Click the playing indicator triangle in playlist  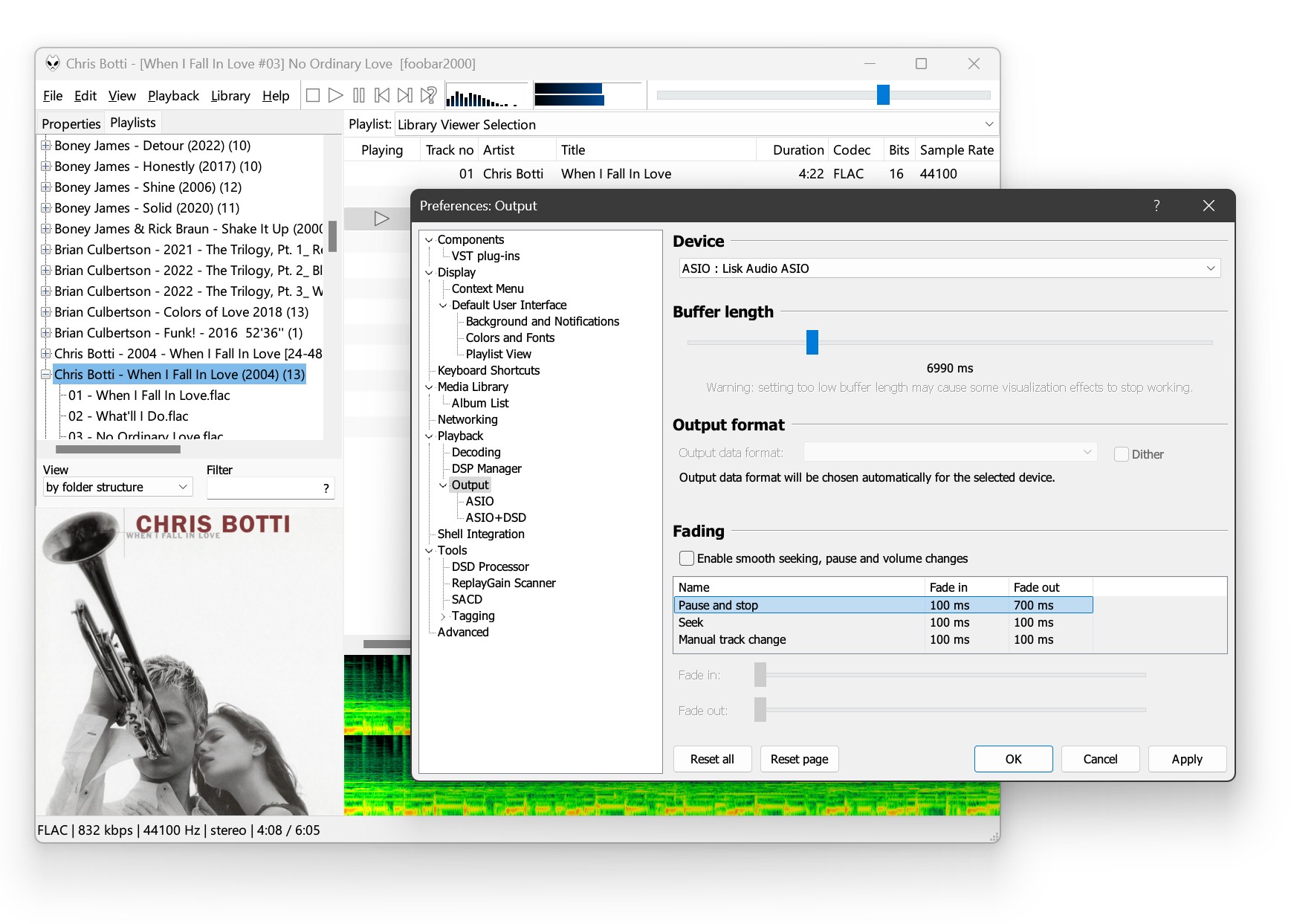pos(381,219)
